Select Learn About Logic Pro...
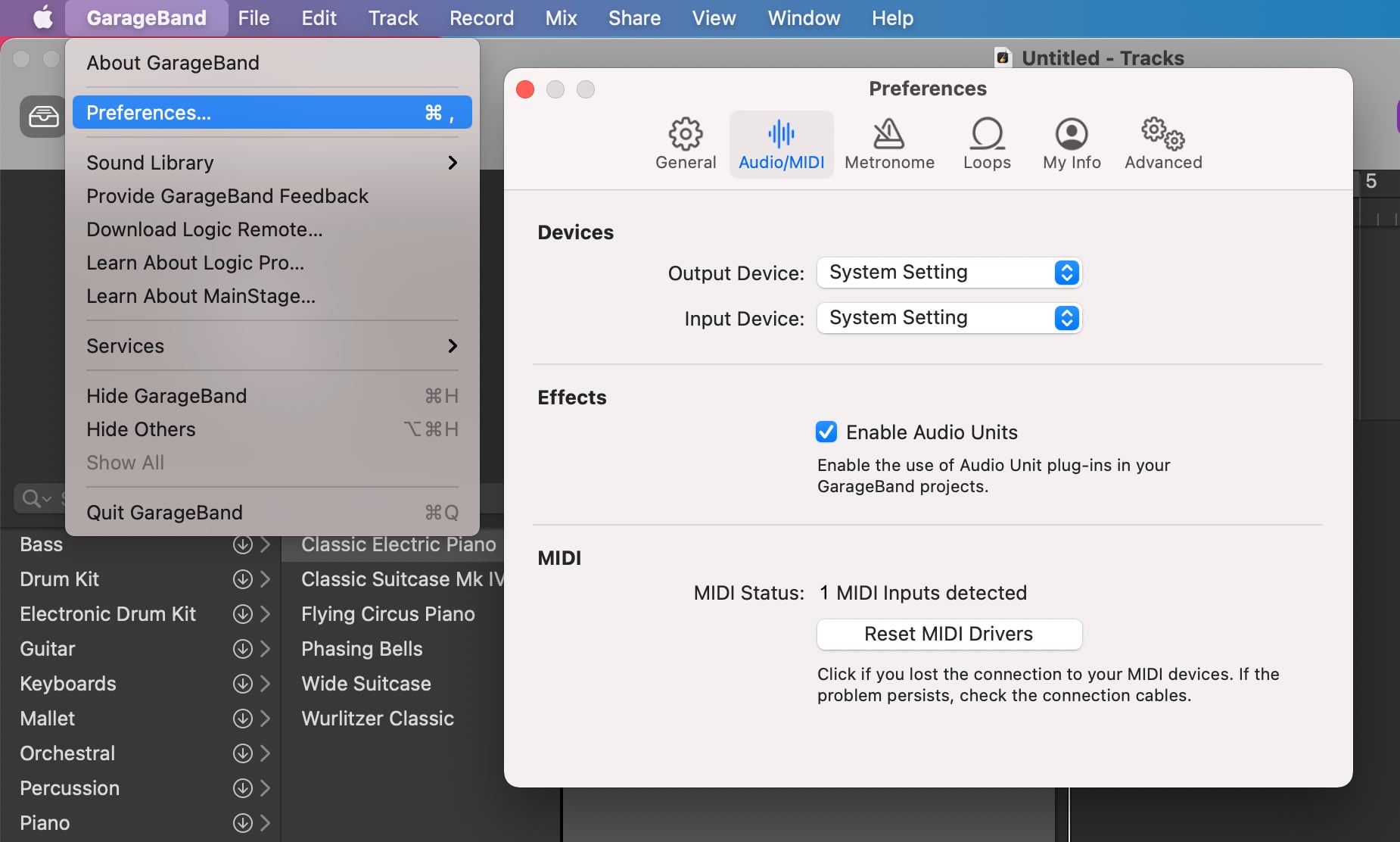 pos(272,263)
